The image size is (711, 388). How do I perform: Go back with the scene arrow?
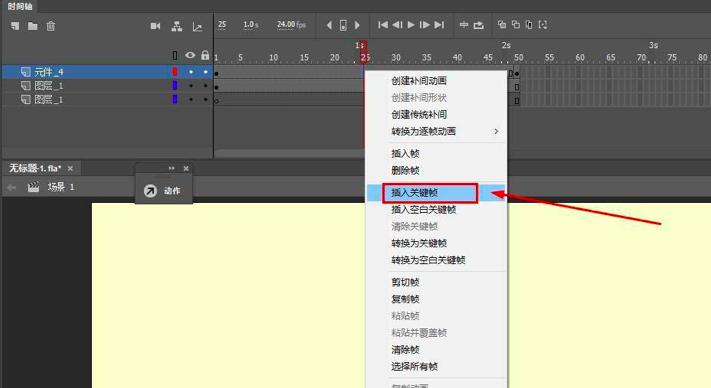coord(12,187)
